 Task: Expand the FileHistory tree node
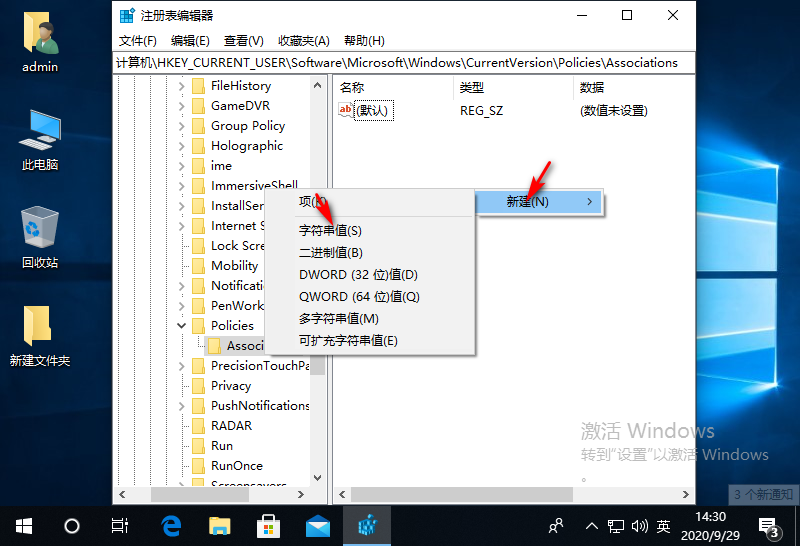182,86
